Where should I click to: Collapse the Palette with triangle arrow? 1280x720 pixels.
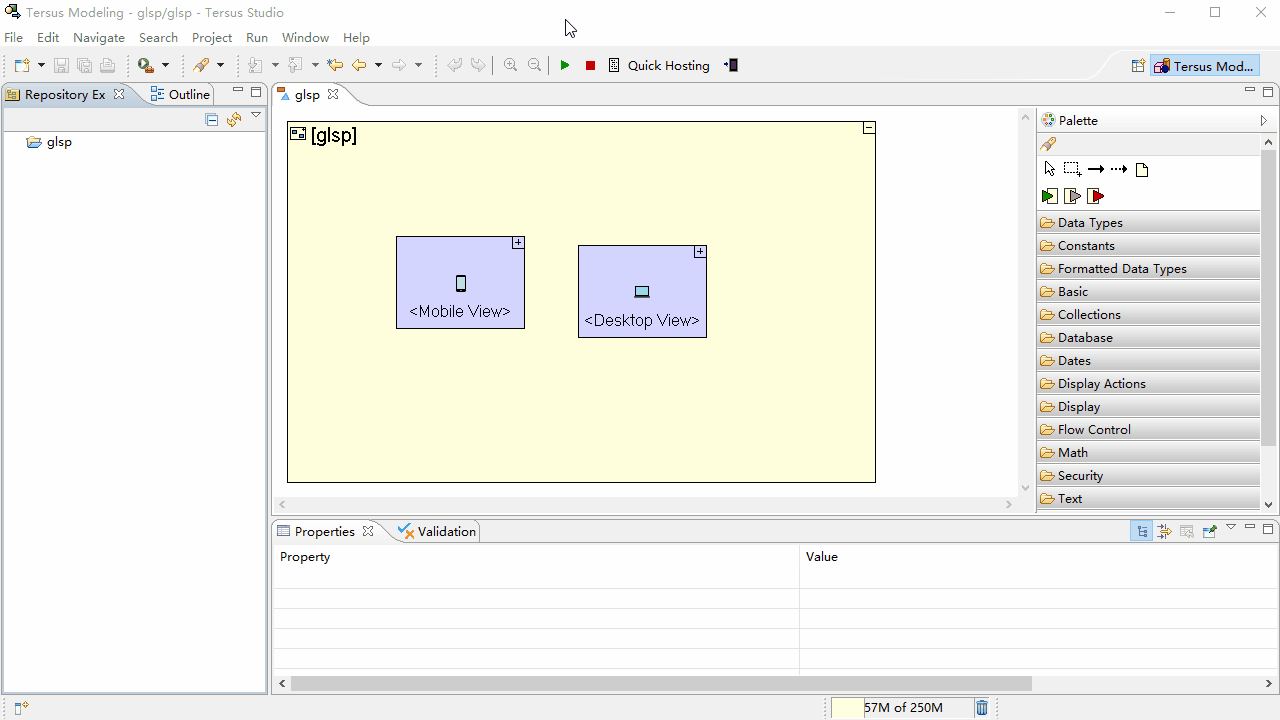click(1264, 120)
